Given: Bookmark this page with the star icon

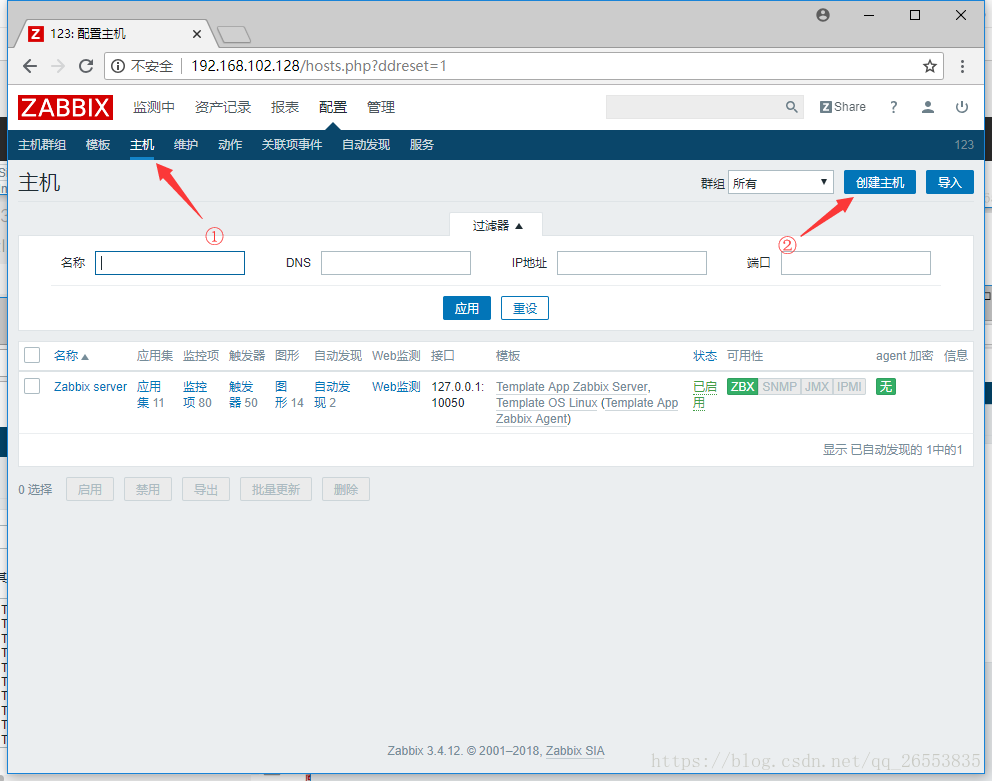Looking at the screenshot, I should 929,66.
